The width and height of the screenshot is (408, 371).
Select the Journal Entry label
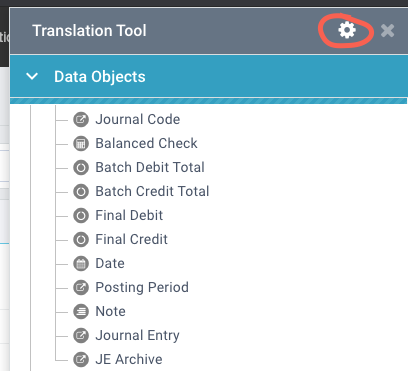pos(137,336)
